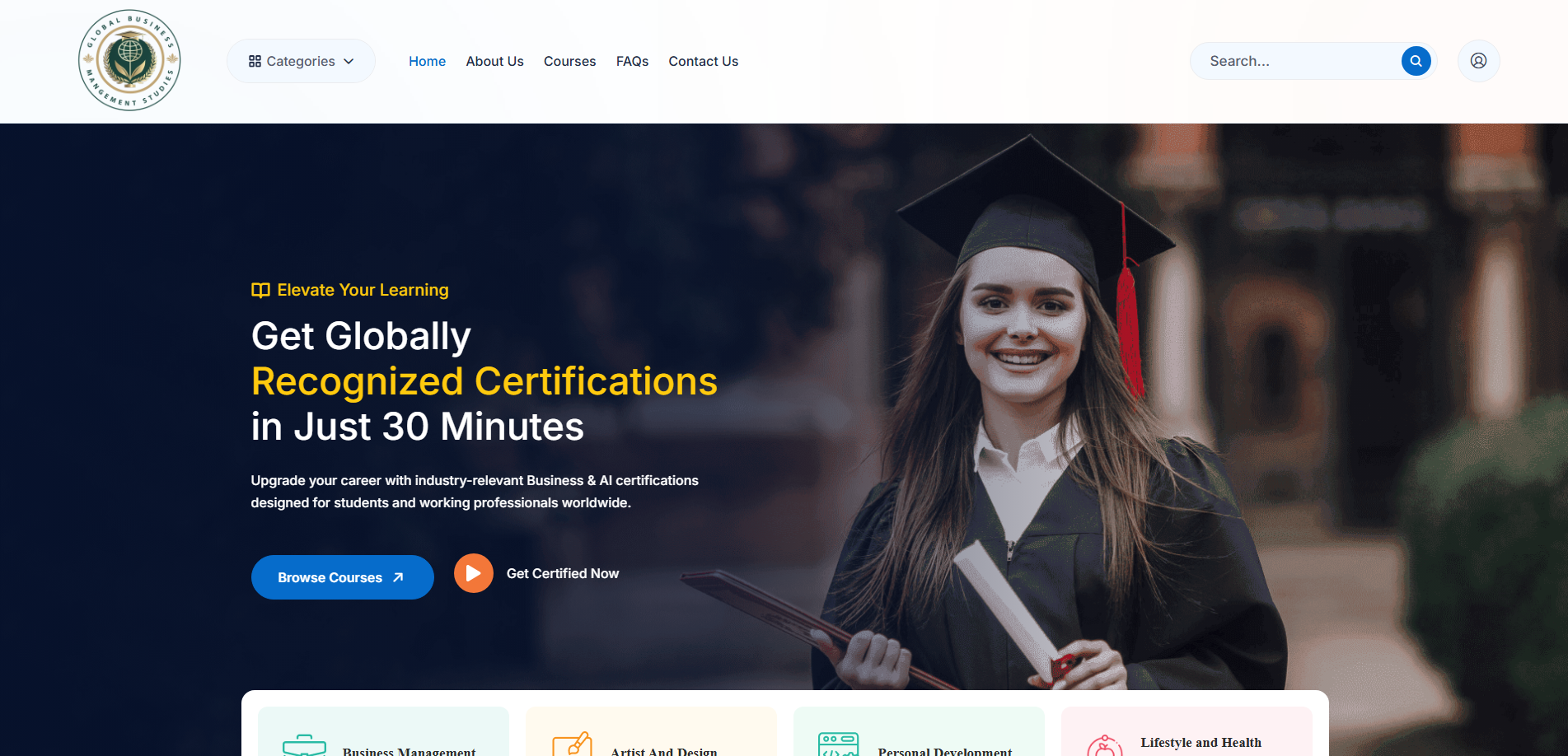Select Courses in the navigation bar
The width and height of the screenshot is (1568, 756).
pos(569,61)
